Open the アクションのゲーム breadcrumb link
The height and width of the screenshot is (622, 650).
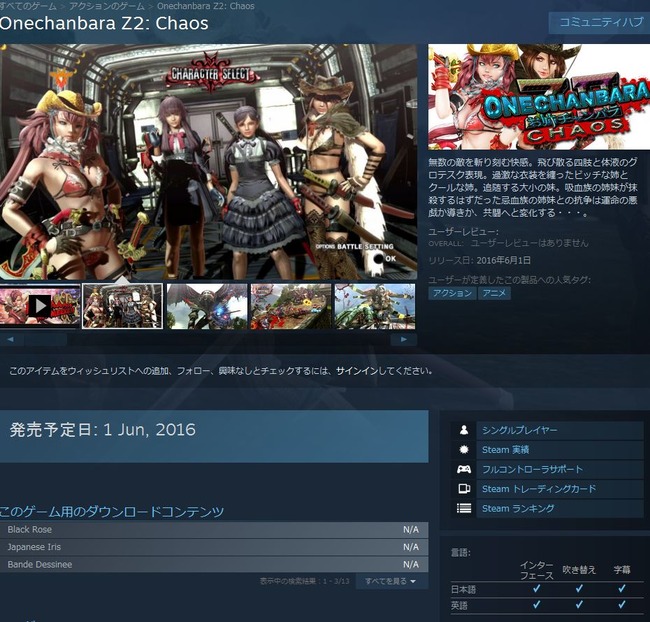[107, 6]
